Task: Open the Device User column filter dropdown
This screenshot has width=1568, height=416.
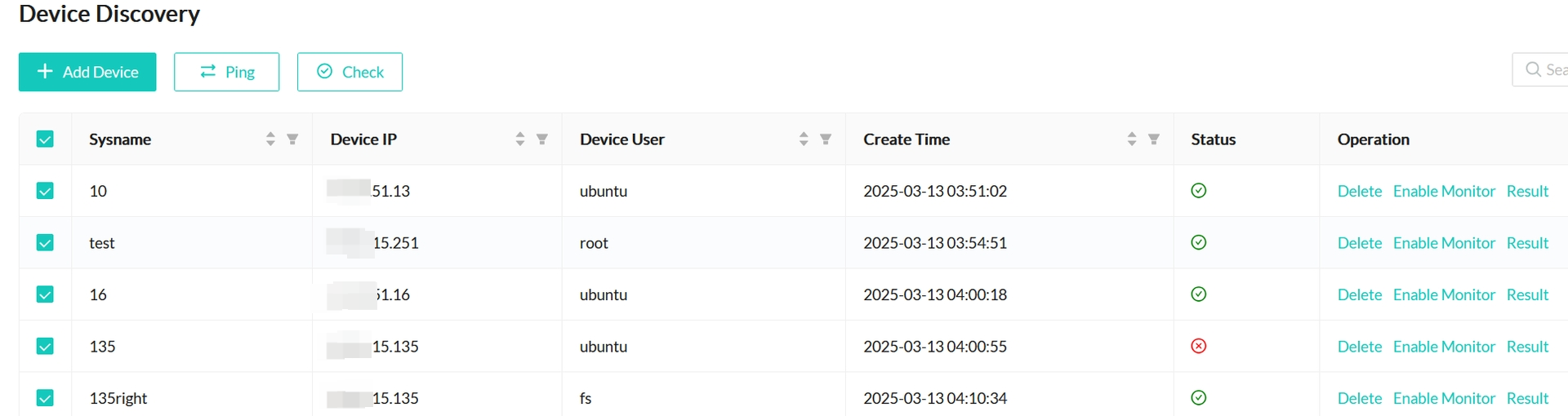Action: tap(826, 139)
